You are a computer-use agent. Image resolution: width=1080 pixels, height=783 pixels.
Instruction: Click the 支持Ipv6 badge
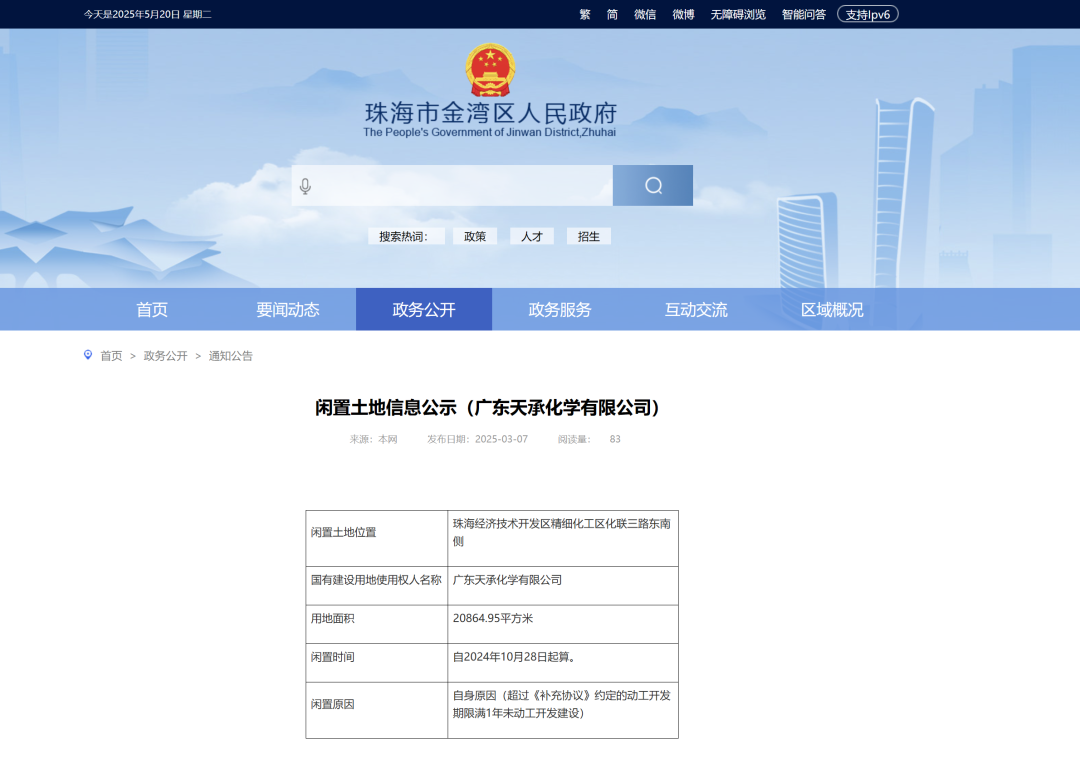click(866, 14)
